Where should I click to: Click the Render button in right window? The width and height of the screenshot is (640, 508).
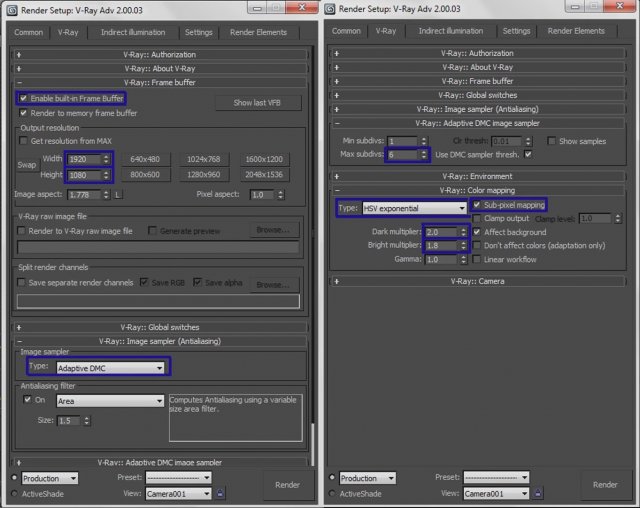(605, 484)
